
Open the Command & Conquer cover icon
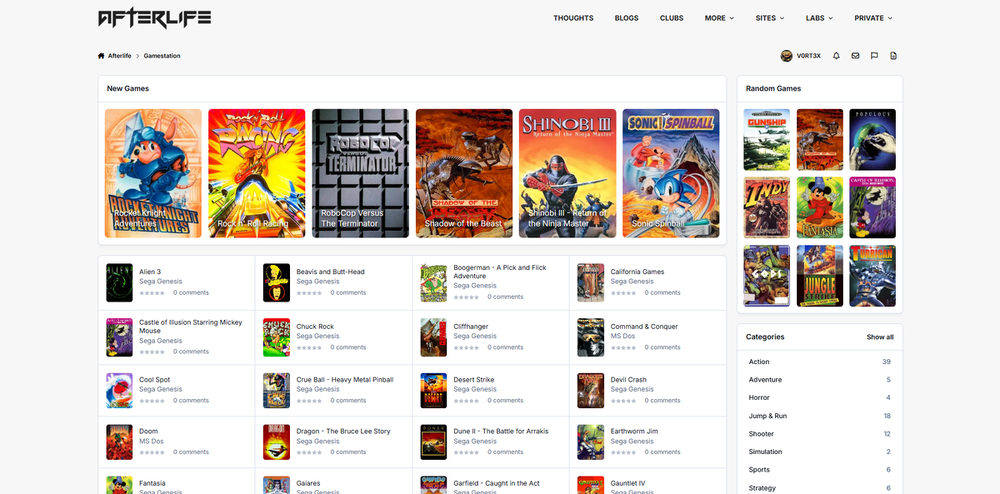[x=591, y=337]
